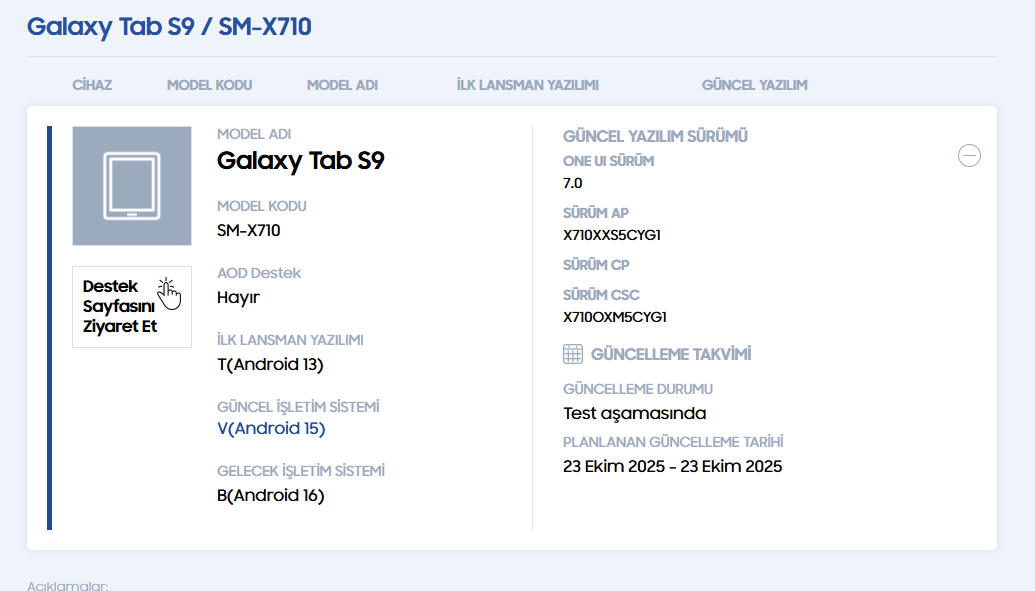
Task: Select the AP version X710XXS5CYG1
Action: tap(611, 235)
